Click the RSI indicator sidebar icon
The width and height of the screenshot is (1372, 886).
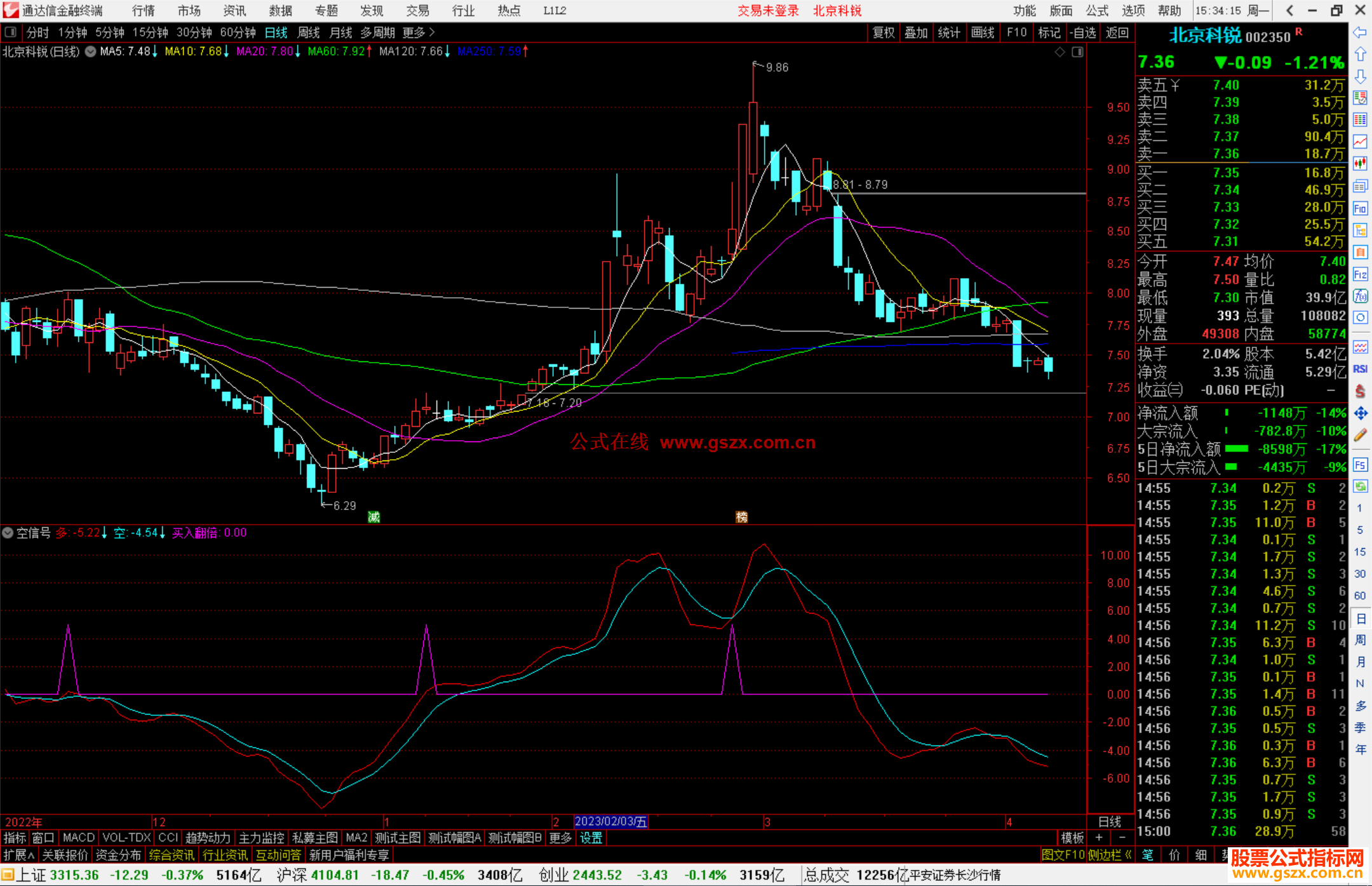pos(1360,369)
